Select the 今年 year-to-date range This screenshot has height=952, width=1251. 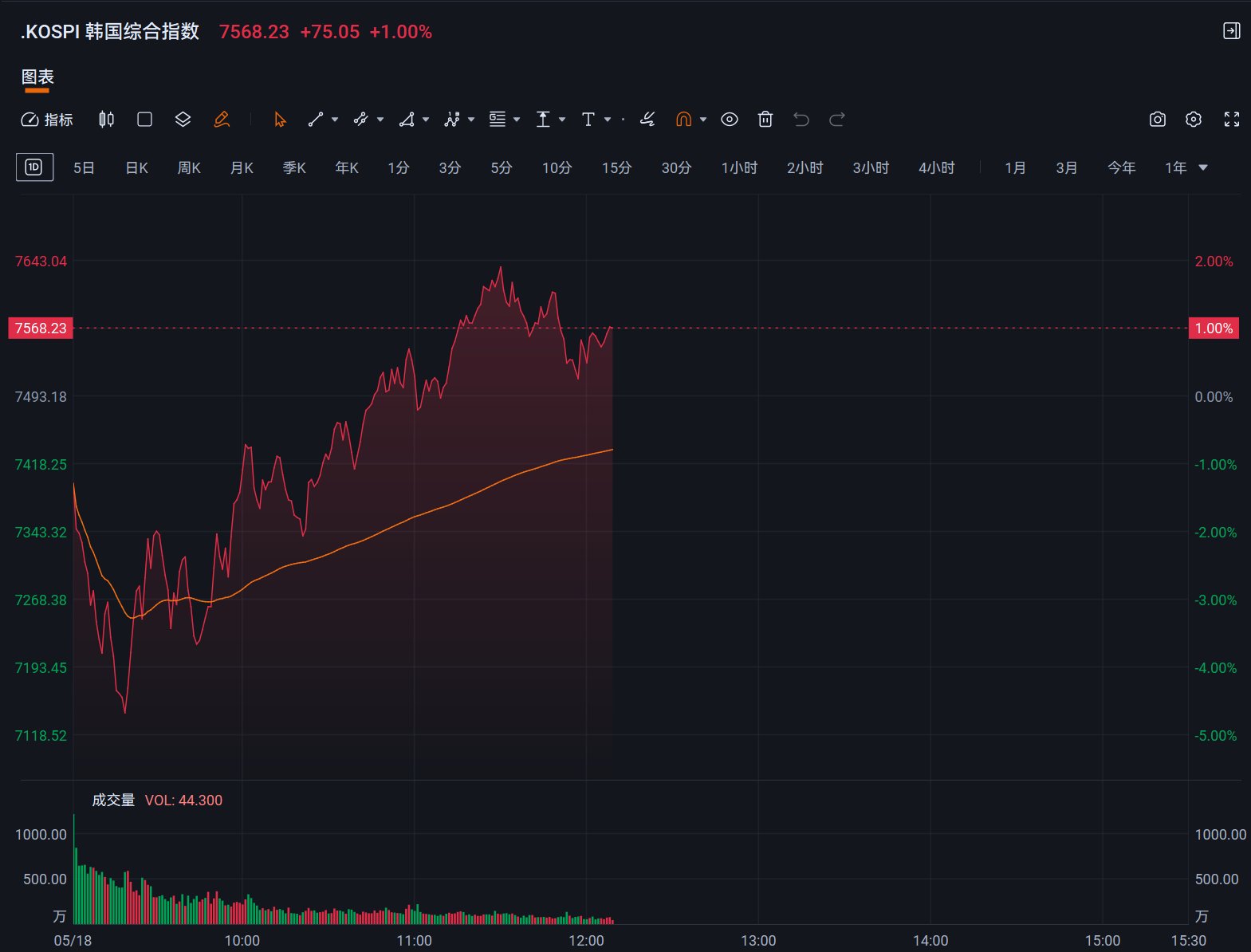tap(1122, 167)
